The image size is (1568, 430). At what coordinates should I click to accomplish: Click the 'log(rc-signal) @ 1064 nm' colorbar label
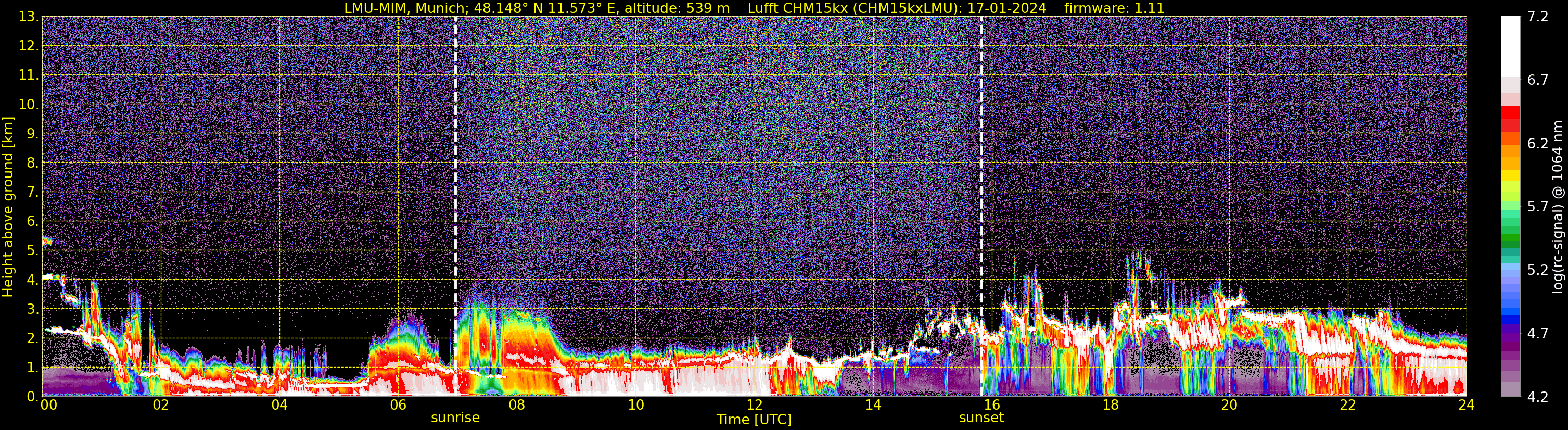click(x=1557, y=207)
